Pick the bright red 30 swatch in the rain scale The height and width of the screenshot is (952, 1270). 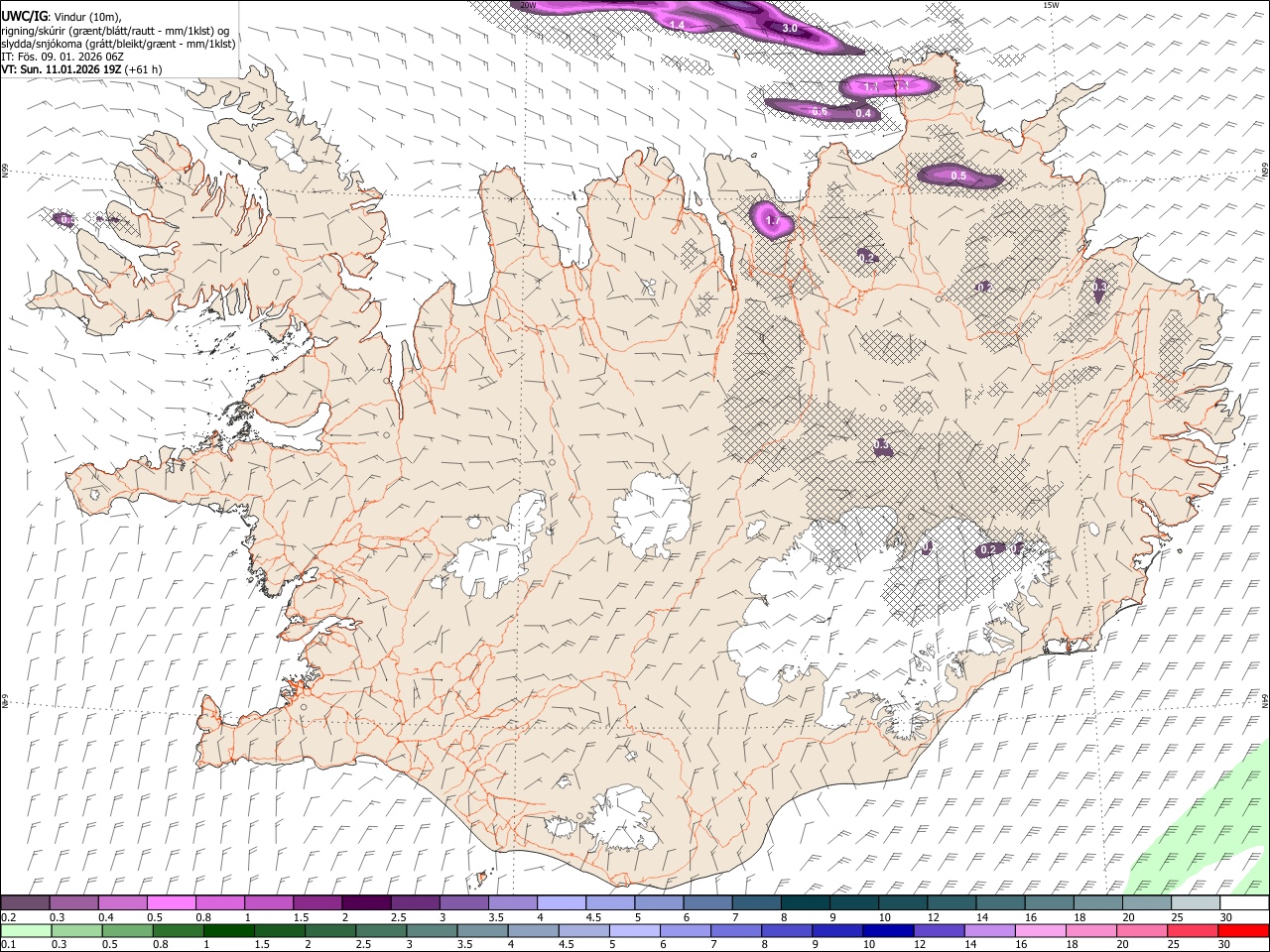coord(1243,930)
